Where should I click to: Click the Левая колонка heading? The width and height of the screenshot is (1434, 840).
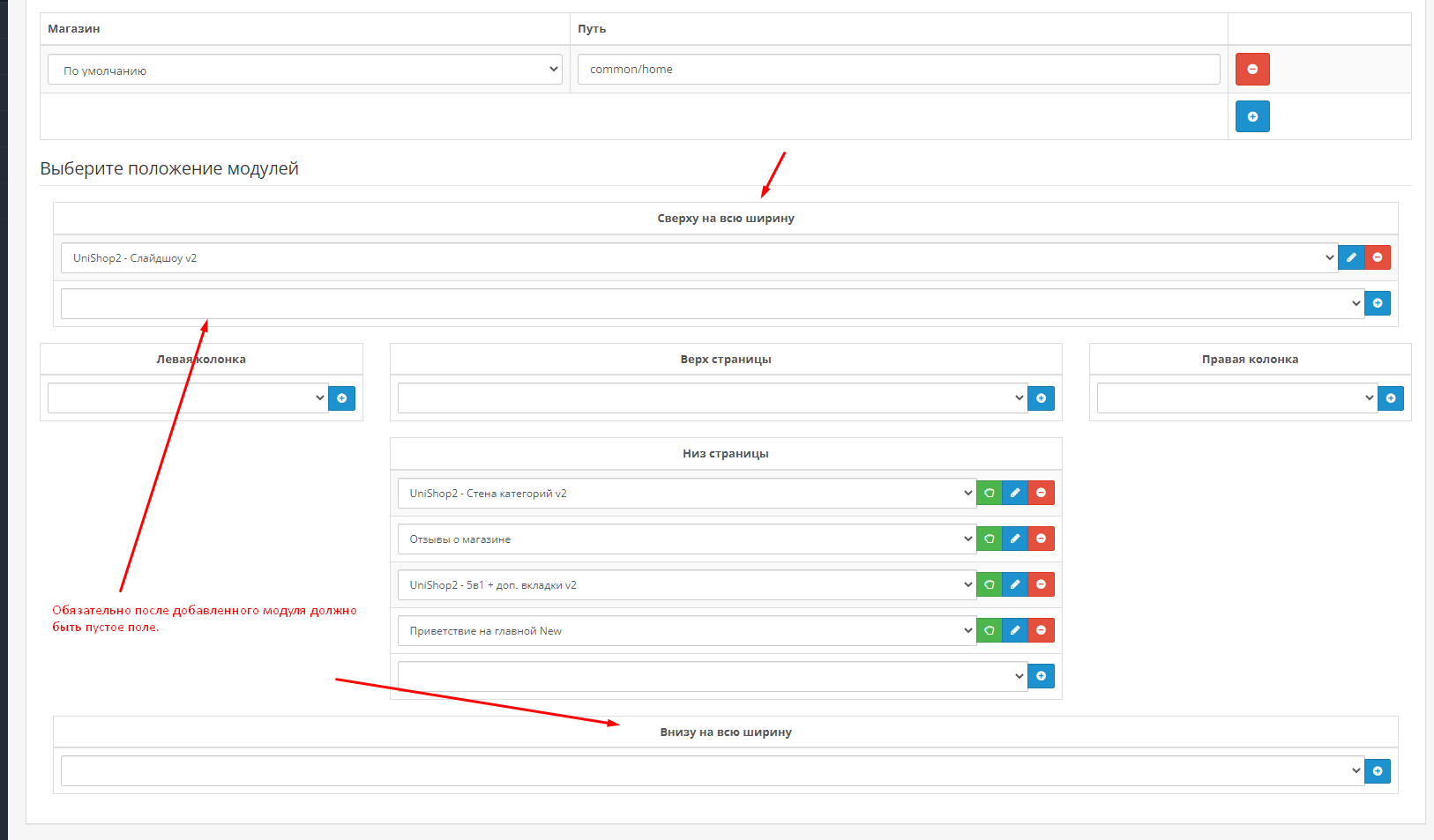tap(201, 360)
